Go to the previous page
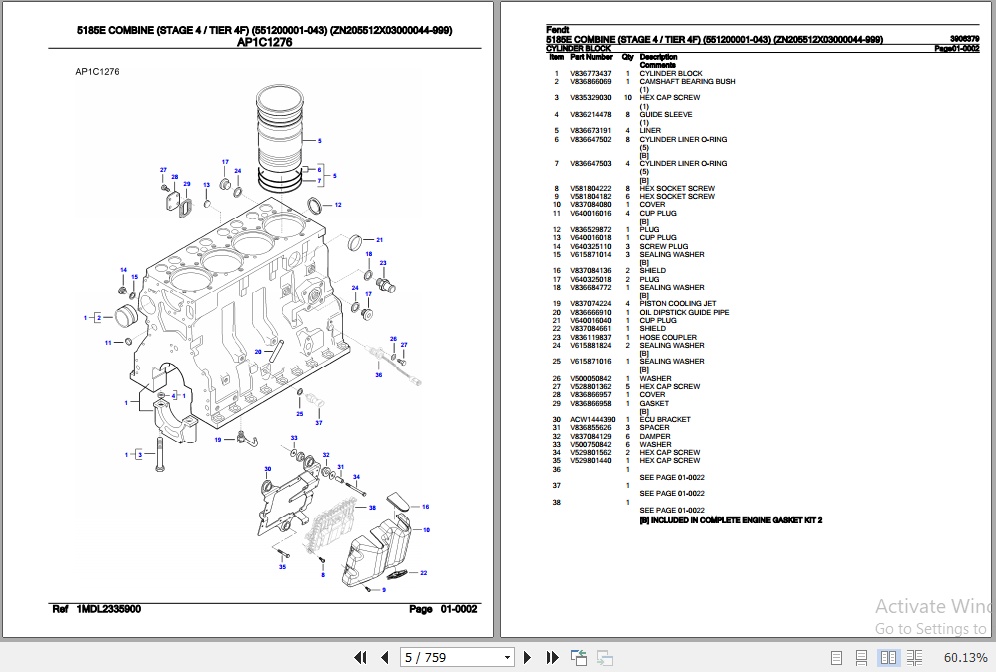Image resolution: width=996 pixels, height=672 pixels. click(384, 657)
